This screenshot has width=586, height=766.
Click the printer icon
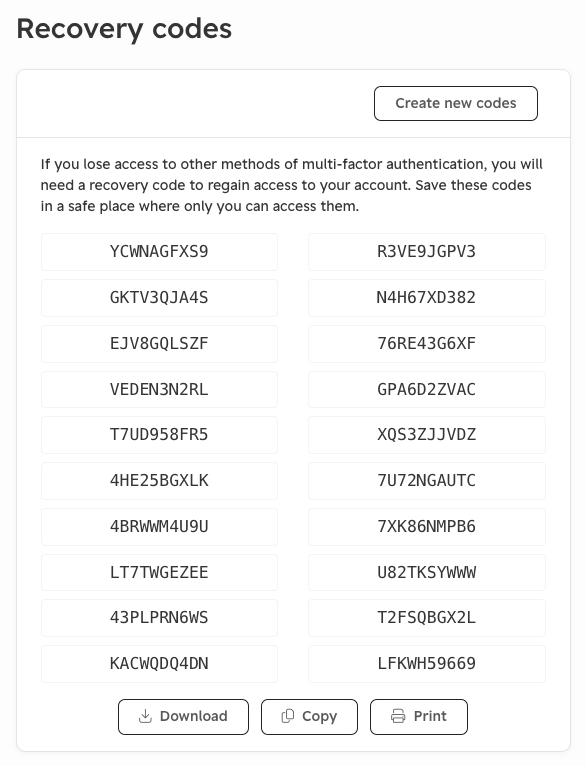398,716
